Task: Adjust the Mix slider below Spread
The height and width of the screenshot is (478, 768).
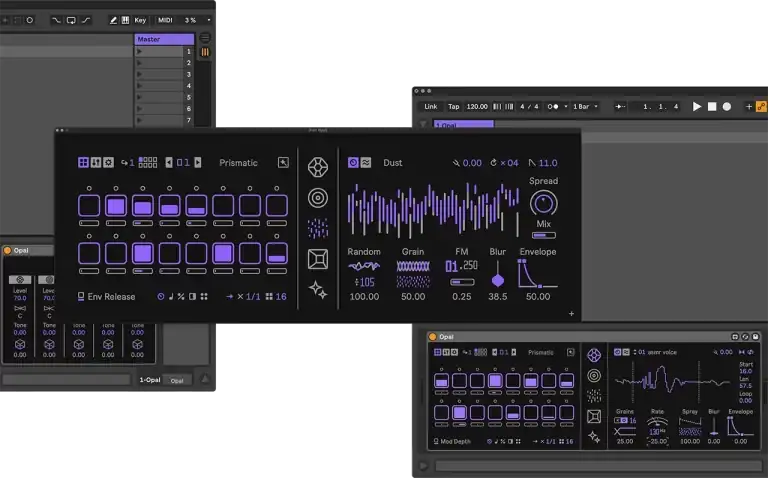Action: [544, 235]
